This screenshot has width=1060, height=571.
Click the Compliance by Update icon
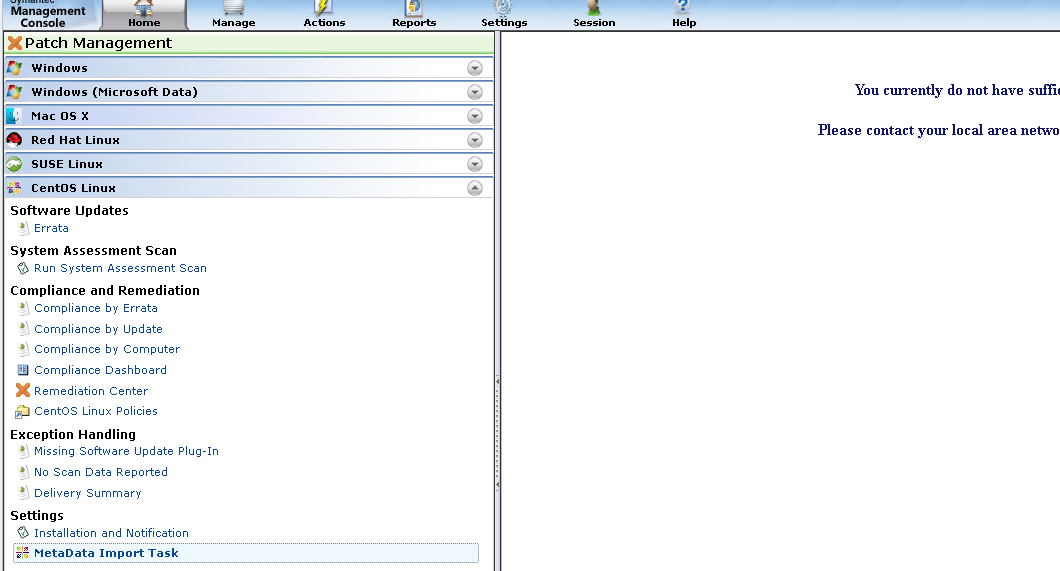(23, 329)
